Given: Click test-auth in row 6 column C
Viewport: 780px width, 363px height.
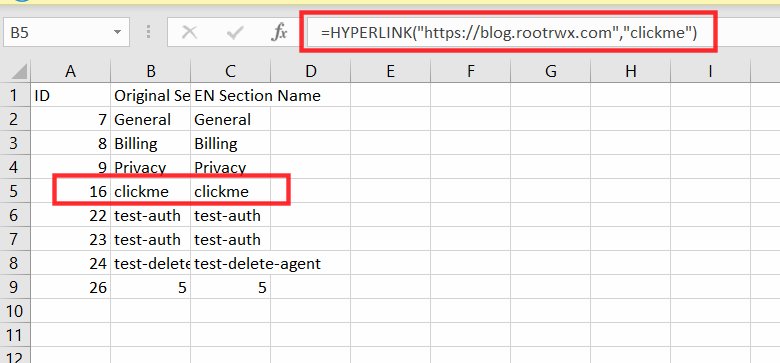Looking at the screenshot, I should click(230, 215).
